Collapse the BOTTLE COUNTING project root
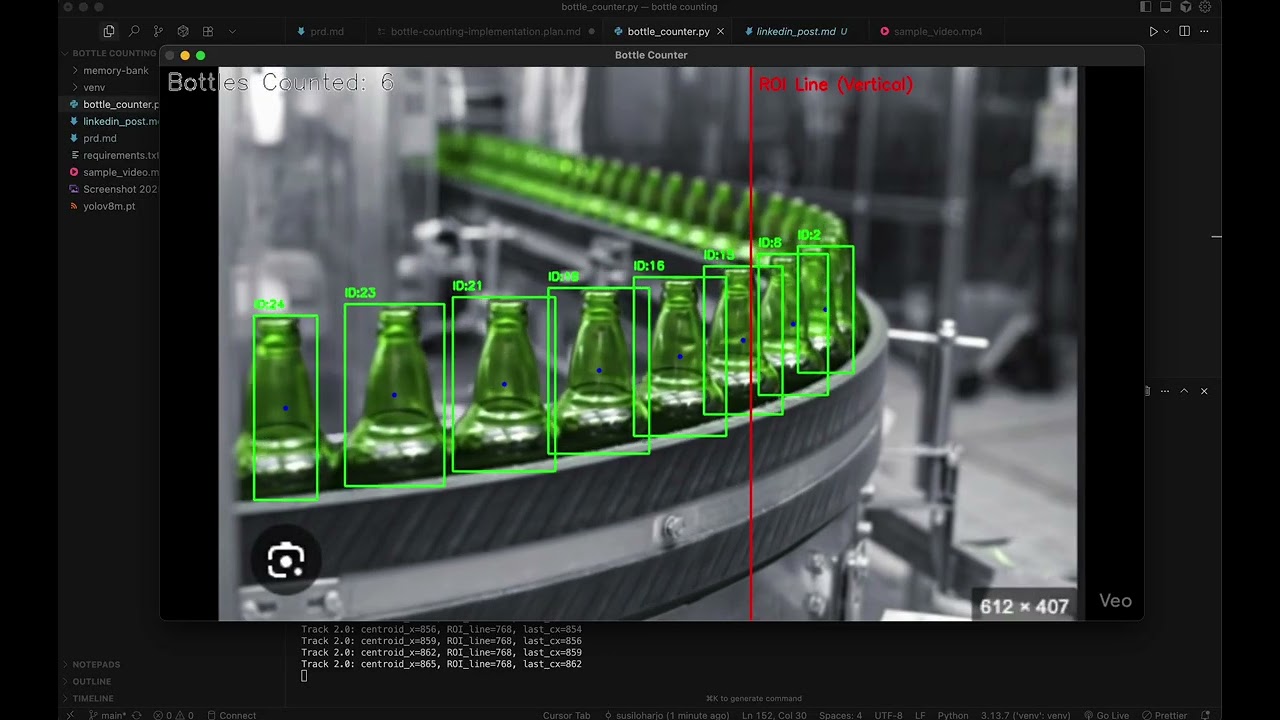Screen dimensions: 1280x720 pyautogui.click(x=109, y=53)
